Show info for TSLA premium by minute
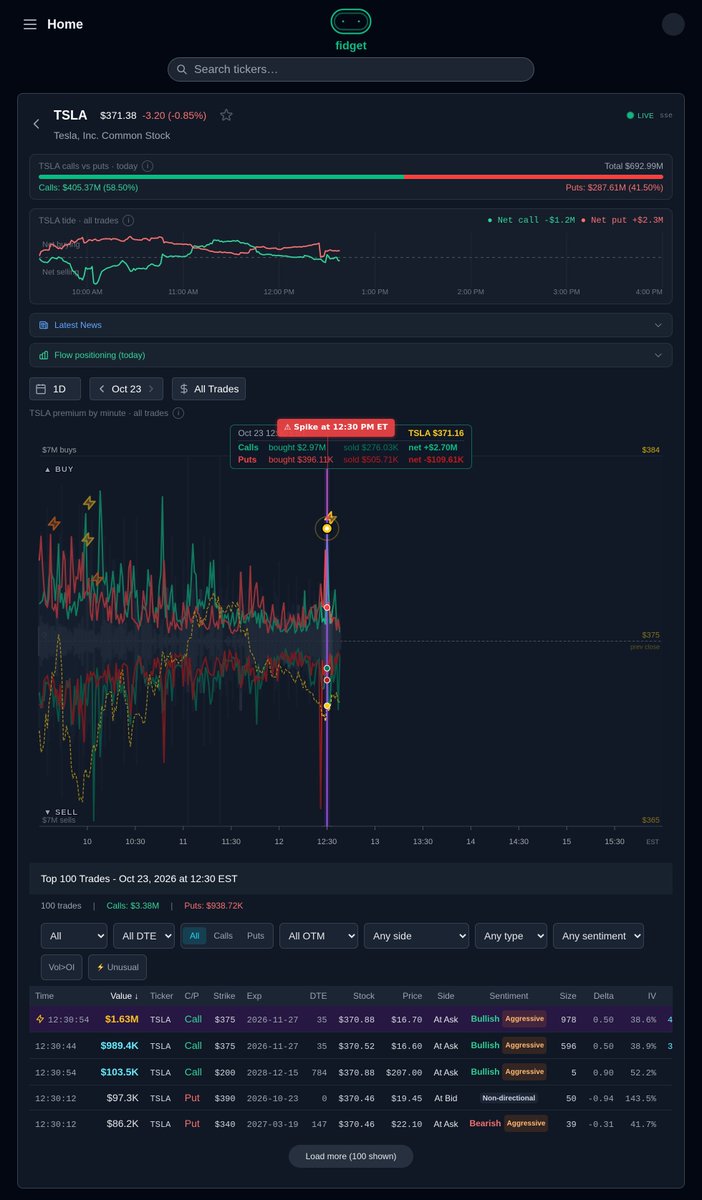Image resolution: width=702 pixels, height=1200 pixels. [178, 413]
